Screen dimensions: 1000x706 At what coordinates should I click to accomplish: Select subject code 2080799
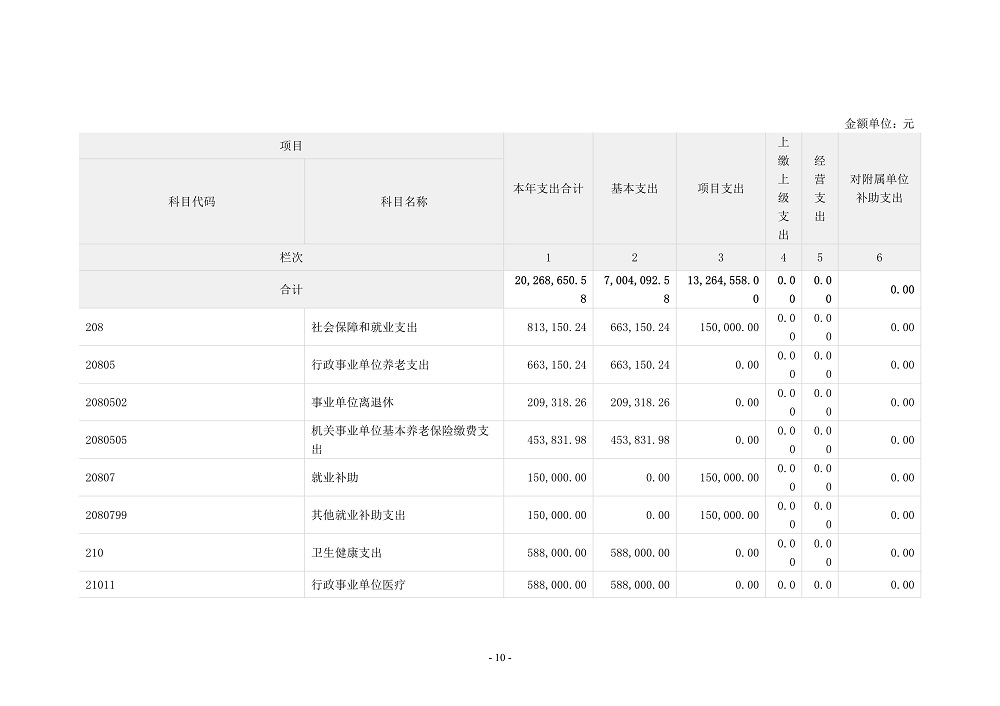click(x=106, y=515)
